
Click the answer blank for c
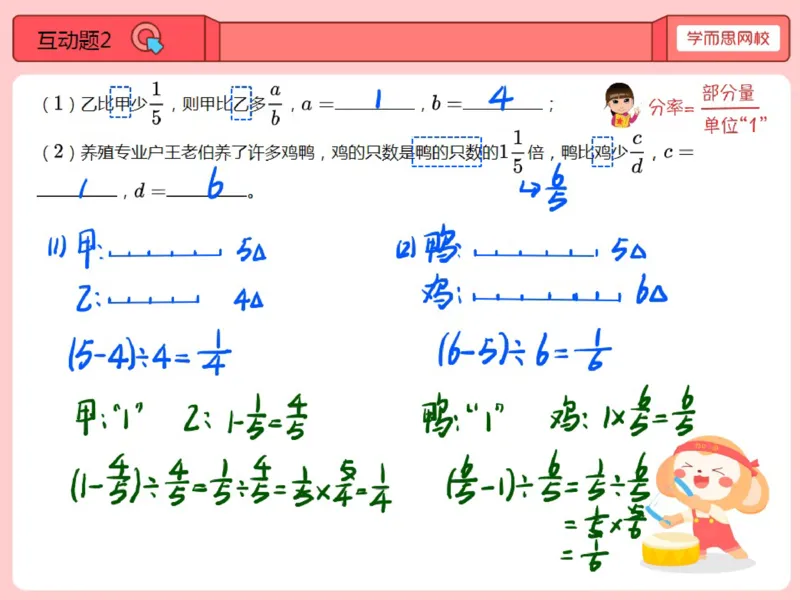pyautogui.click(x=77, y=189)
